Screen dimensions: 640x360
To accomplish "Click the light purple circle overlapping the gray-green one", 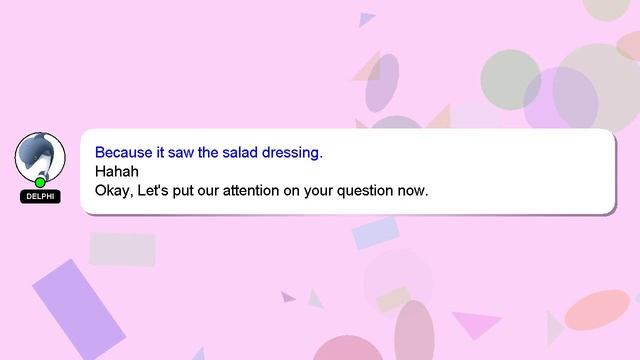I will [560, 99].
